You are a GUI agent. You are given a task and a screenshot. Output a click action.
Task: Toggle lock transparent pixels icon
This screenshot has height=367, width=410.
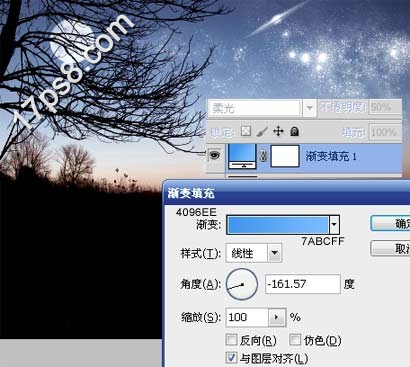pos(246,131)
